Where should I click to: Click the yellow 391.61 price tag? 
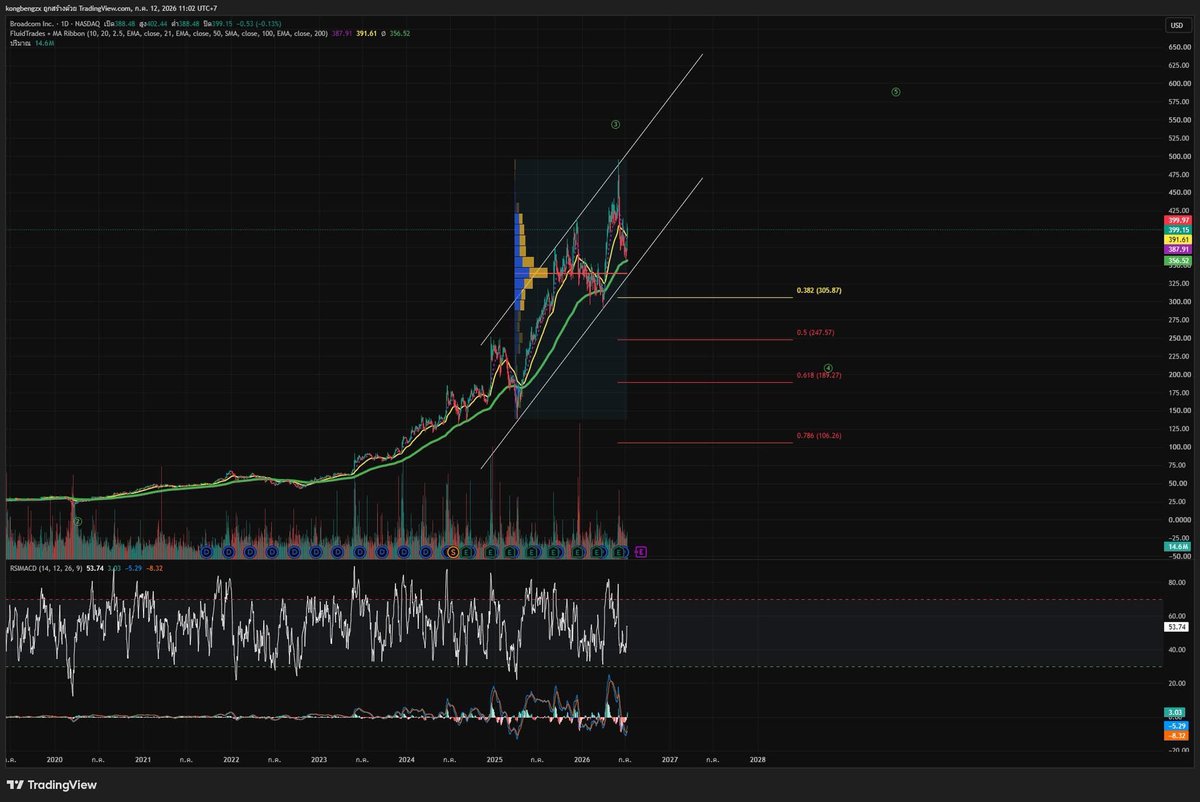point(1176,240)
